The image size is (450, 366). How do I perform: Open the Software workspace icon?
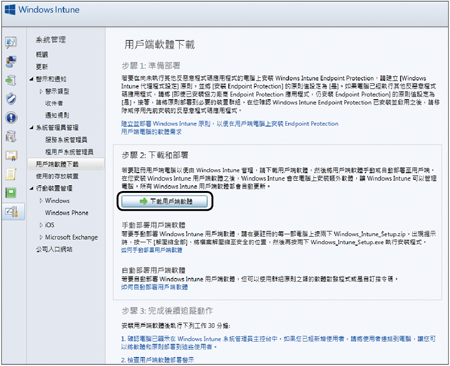coord(11,136)
